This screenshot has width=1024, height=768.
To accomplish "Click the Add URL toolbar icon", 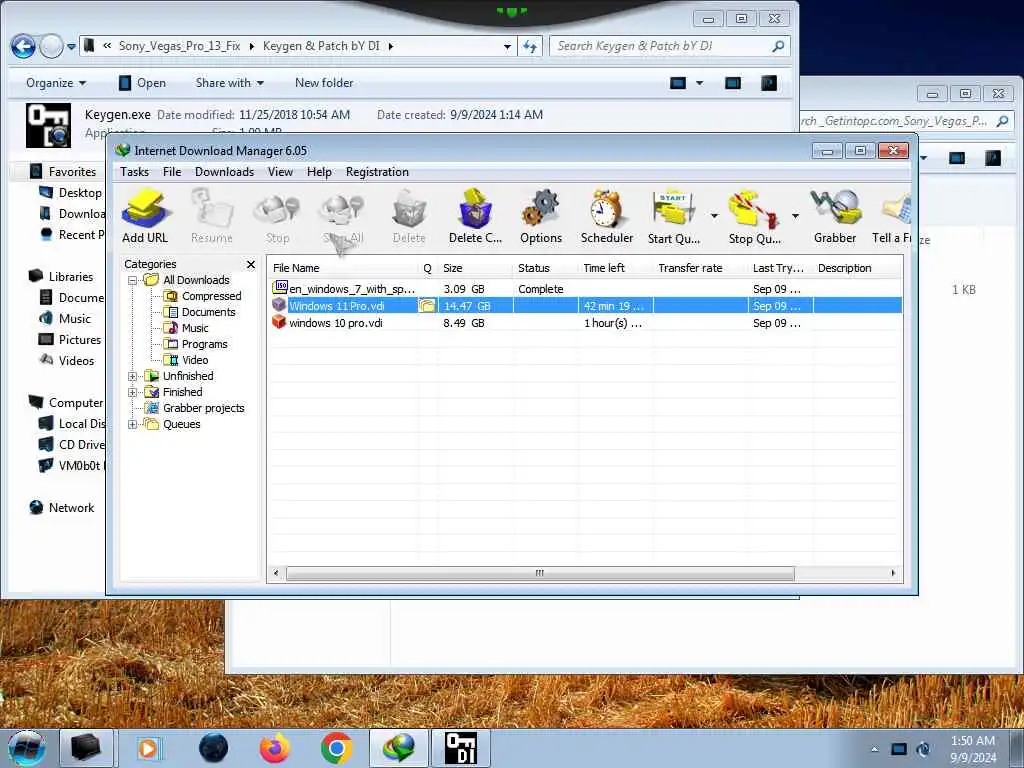I will click(x=145, y=216).
